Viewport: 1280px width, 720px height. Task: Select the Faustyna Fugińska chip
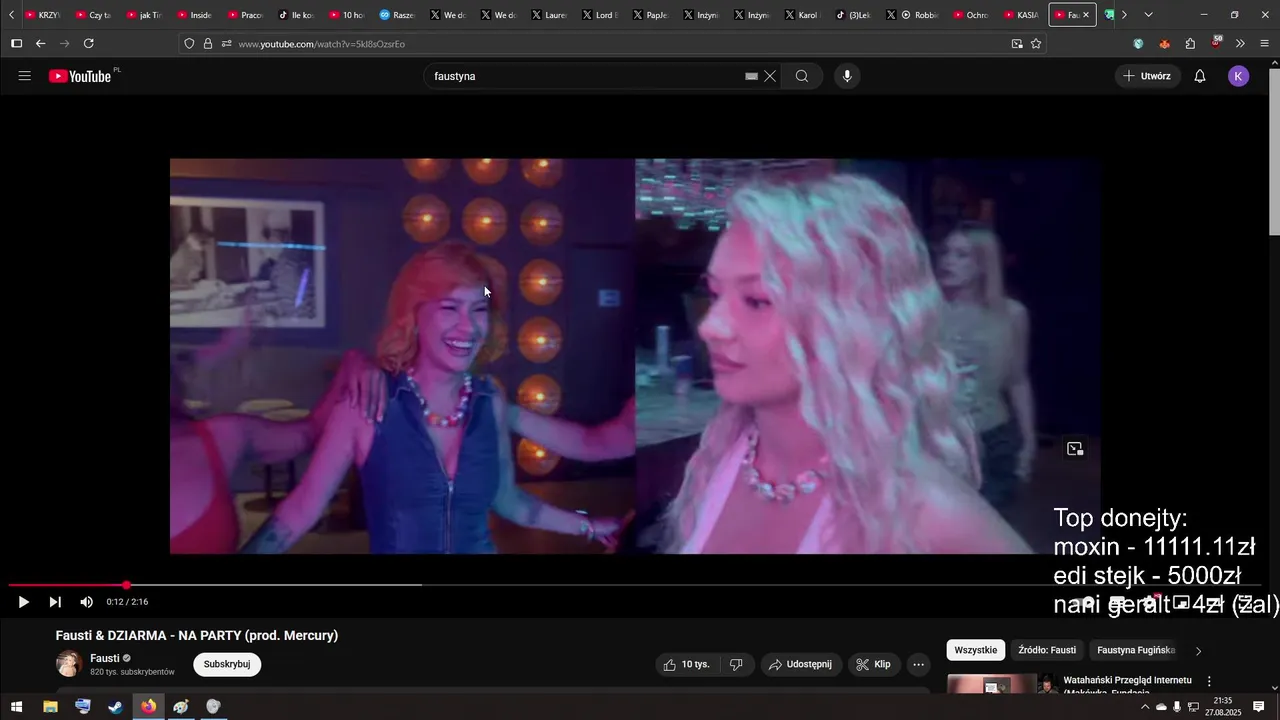(1136, 650)
